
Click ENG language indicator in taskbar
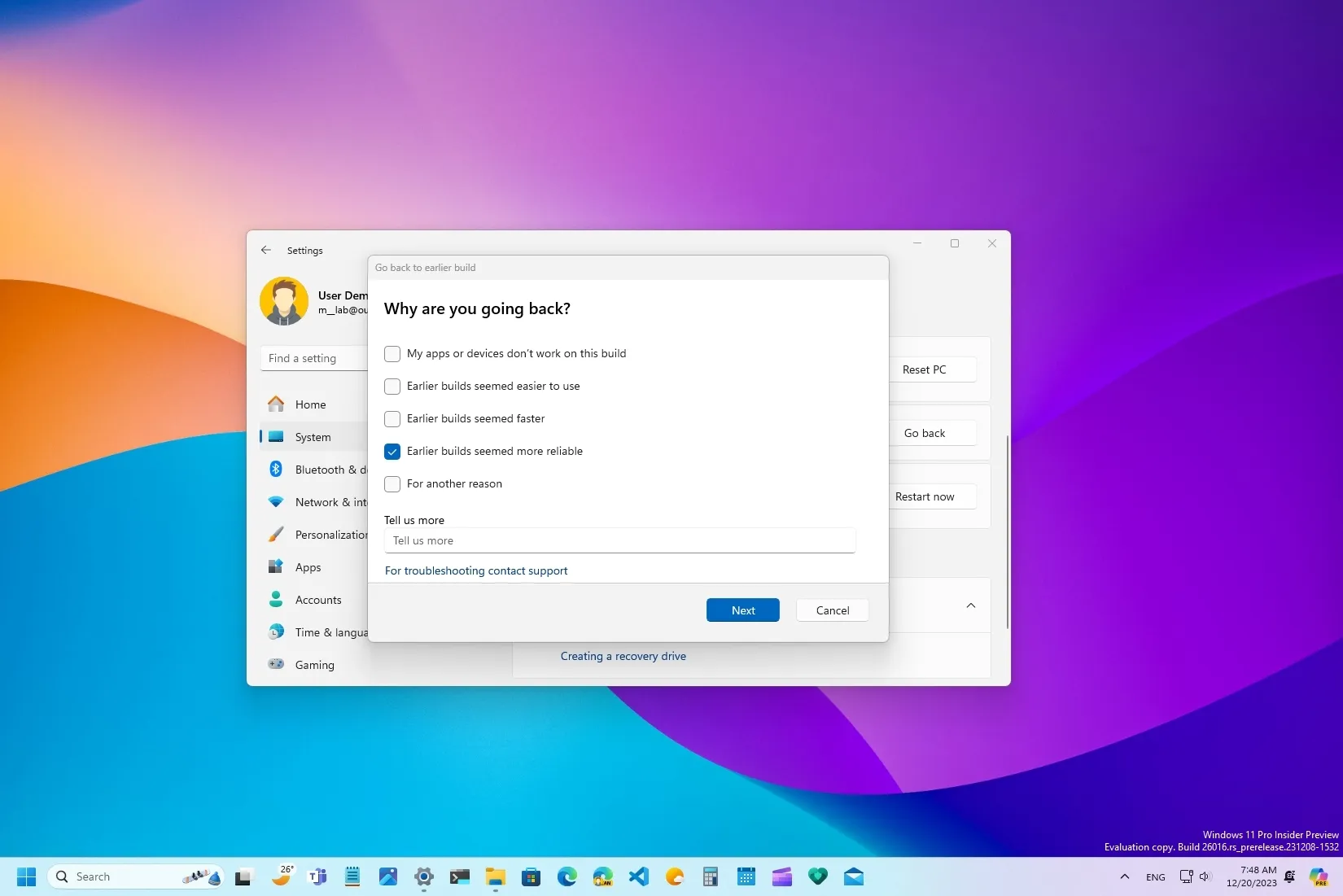1155,876
